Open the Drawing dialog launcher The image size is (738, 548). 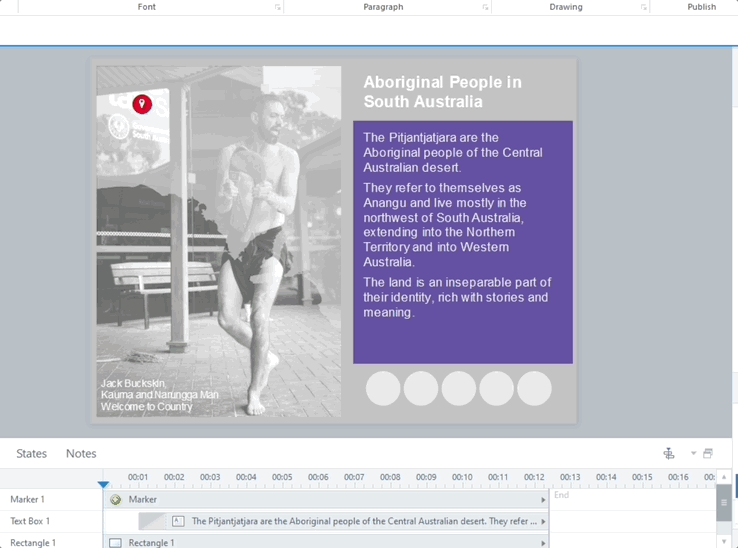coord(644,8)
